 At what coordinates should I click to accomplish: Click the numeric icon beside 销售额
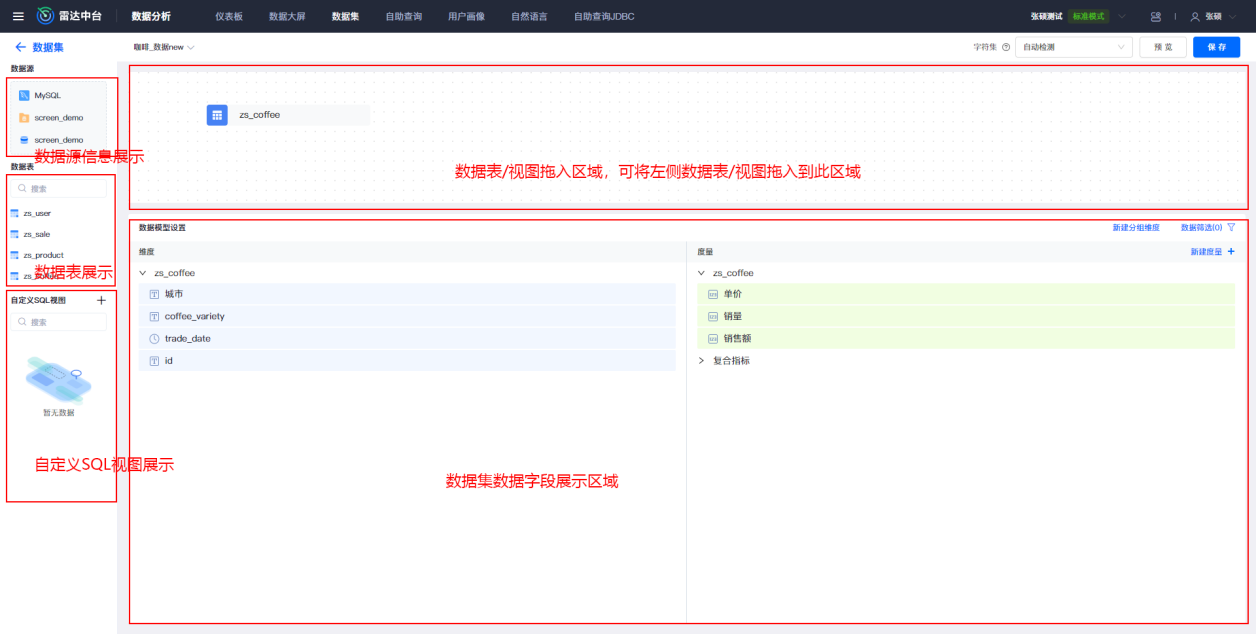(x=712, y=339)
